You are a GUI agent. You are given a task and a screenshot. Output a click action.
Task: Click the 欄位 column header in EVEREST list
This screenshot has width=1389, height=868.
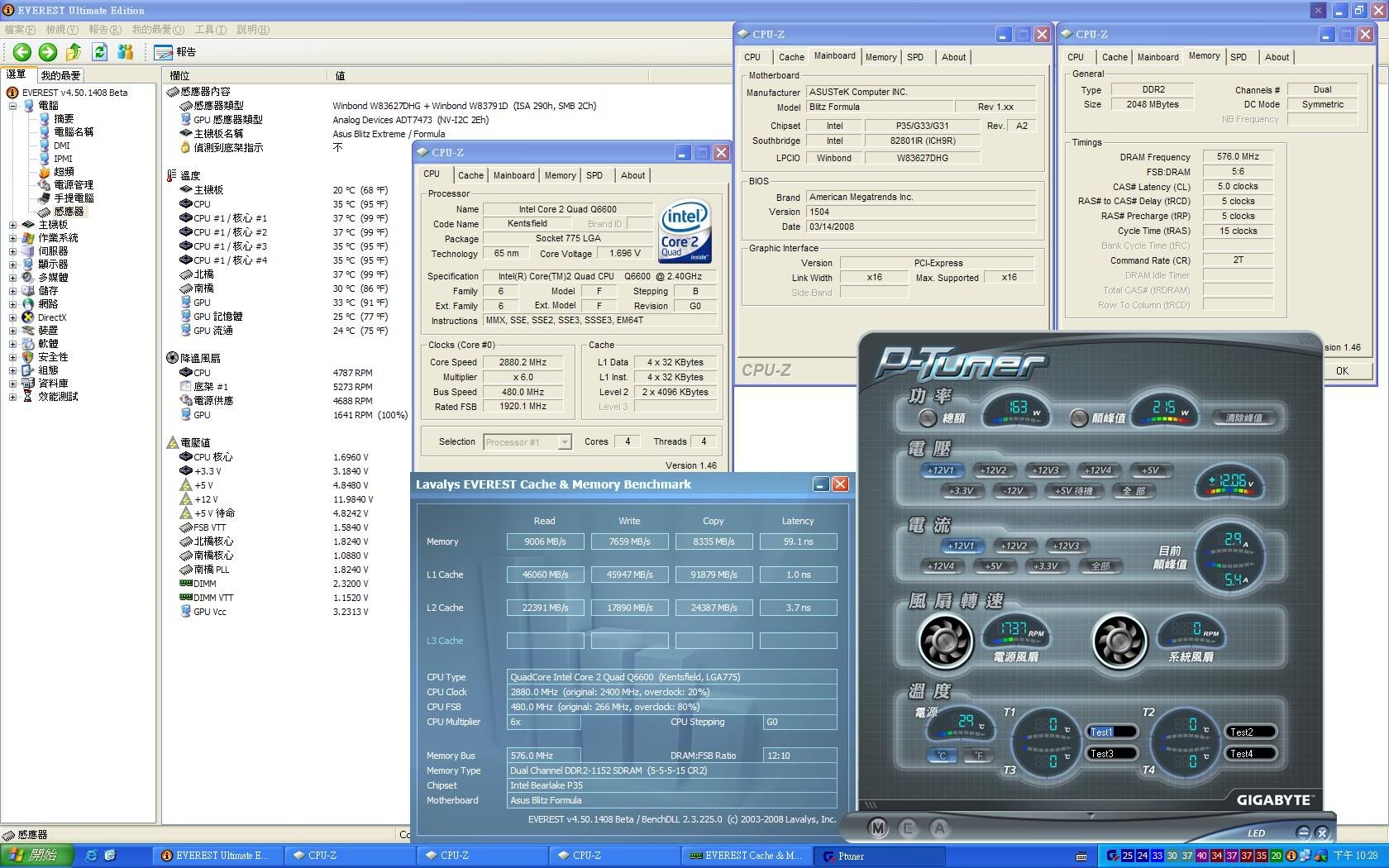[x=246, y=75]
